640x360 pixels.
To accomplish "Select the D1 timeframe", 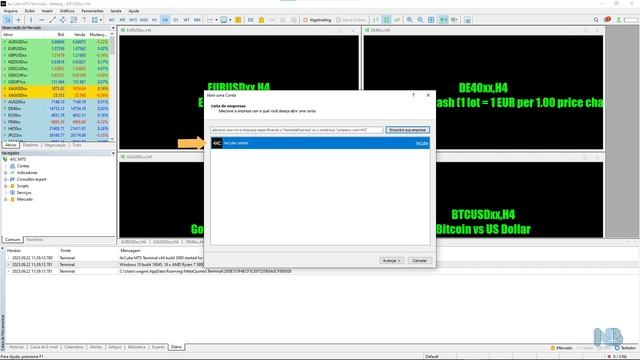I will (x=176, y=20).
